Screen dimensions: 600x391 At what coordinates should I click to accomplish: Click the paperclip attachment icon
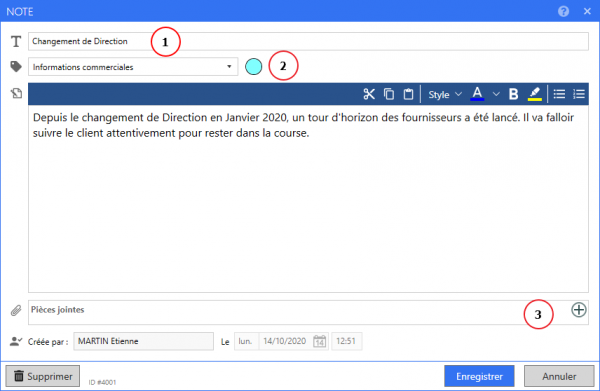(x=16, y=310)
